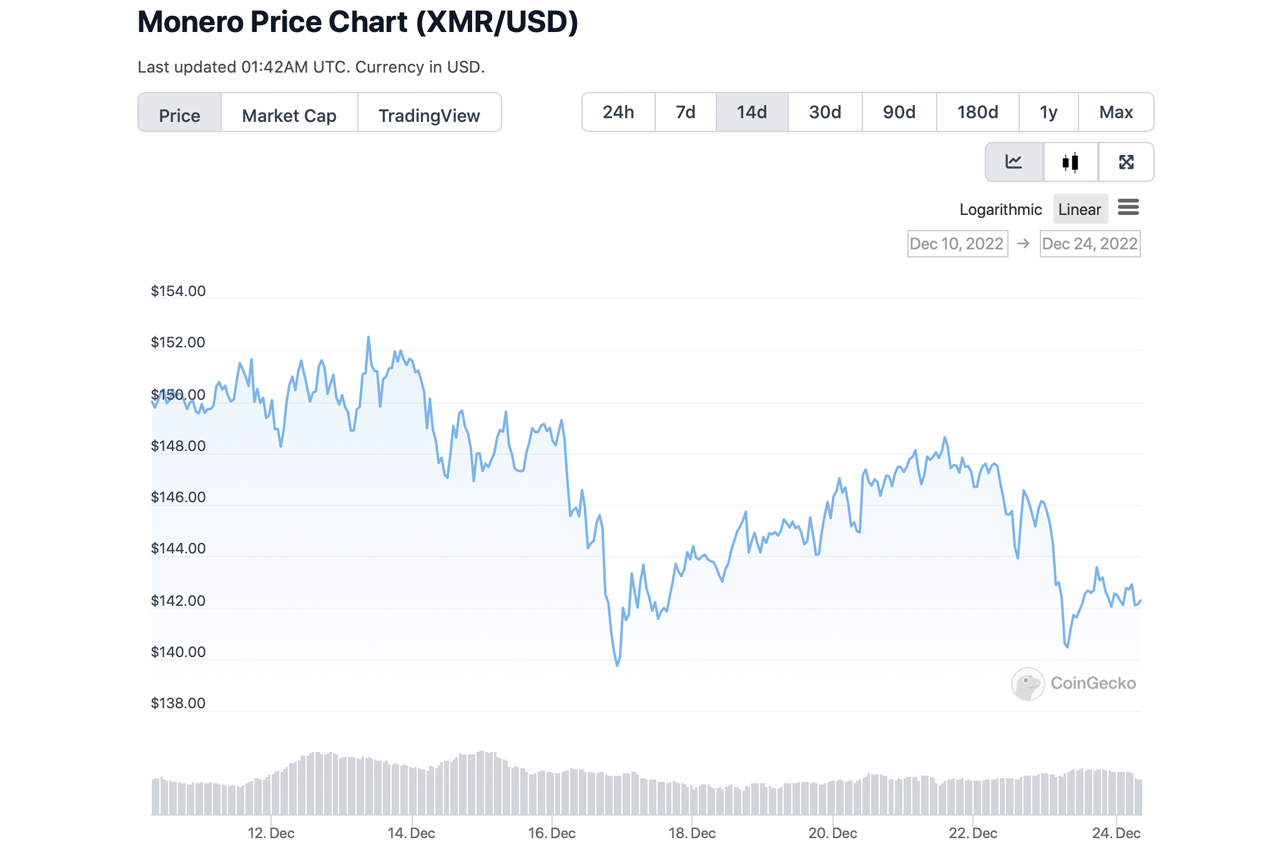Image resolution: width=1280 pixels, height=850 pixels.
Task: Select the Max time range
Action: (1116, 112)
